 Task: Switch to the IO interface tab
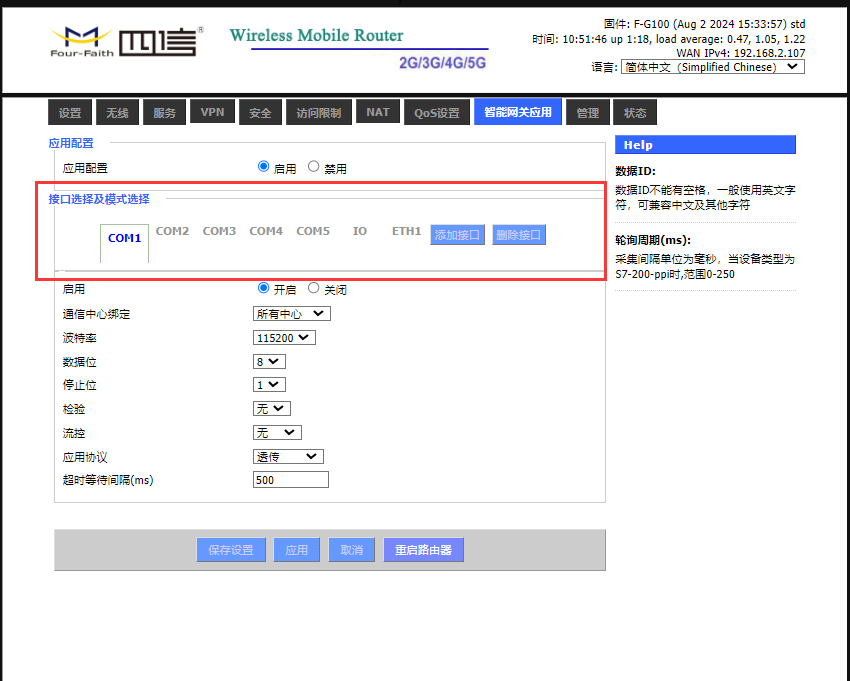click(359, 231)
